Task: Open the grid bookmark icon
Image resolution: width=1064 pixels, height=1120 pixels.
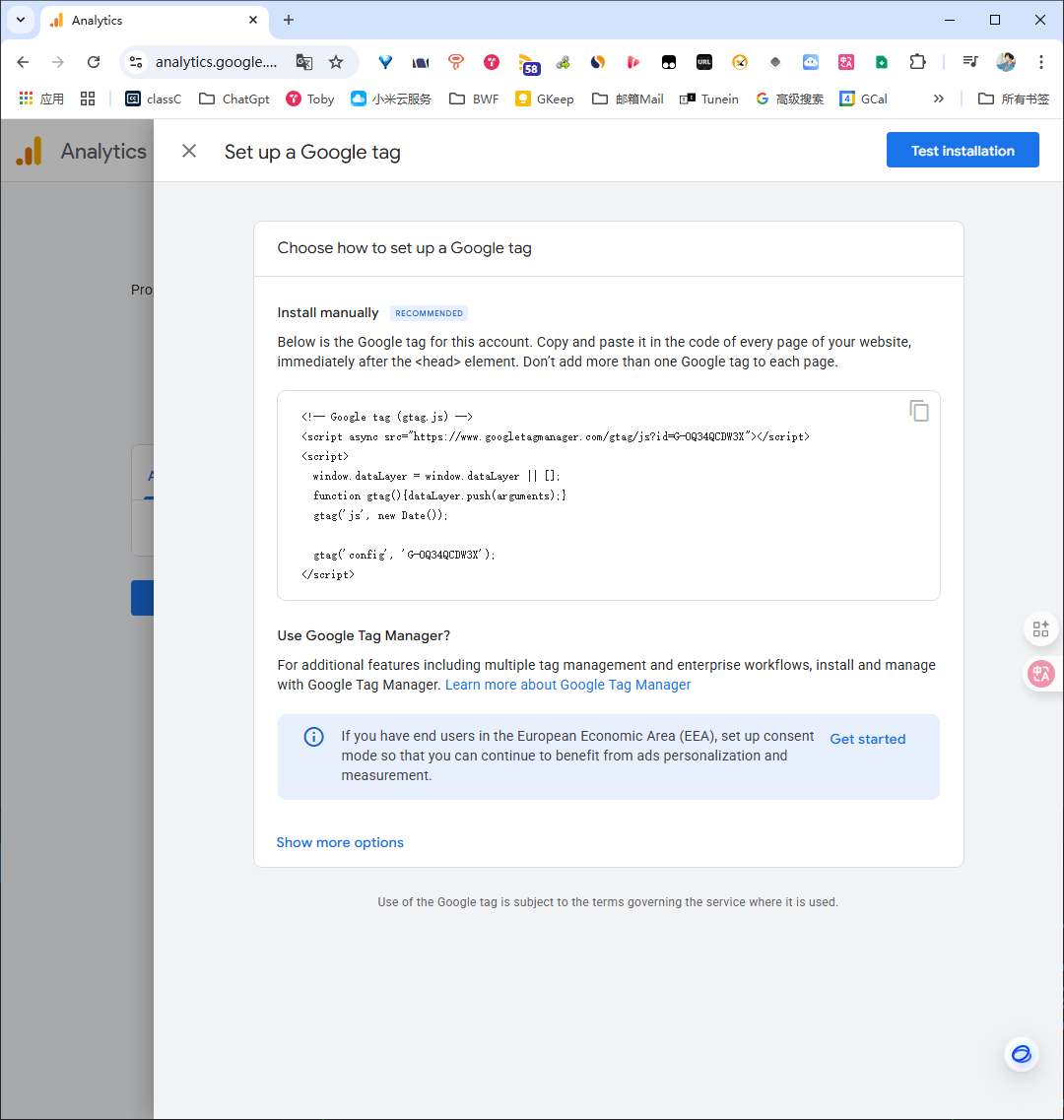Action: tap(88, 99)
